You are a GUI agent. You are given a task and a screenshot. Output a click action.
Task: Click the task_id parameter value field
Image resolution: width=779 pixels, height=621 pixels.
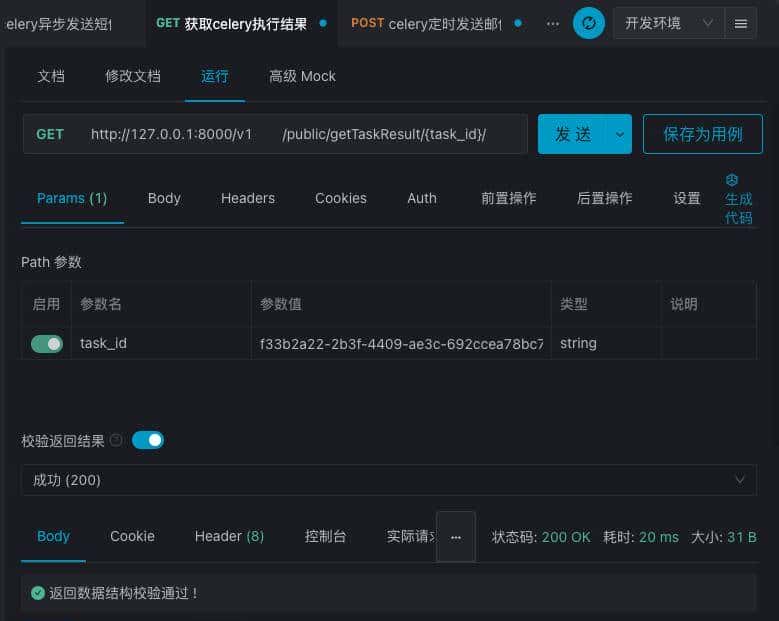pos(401,344)
